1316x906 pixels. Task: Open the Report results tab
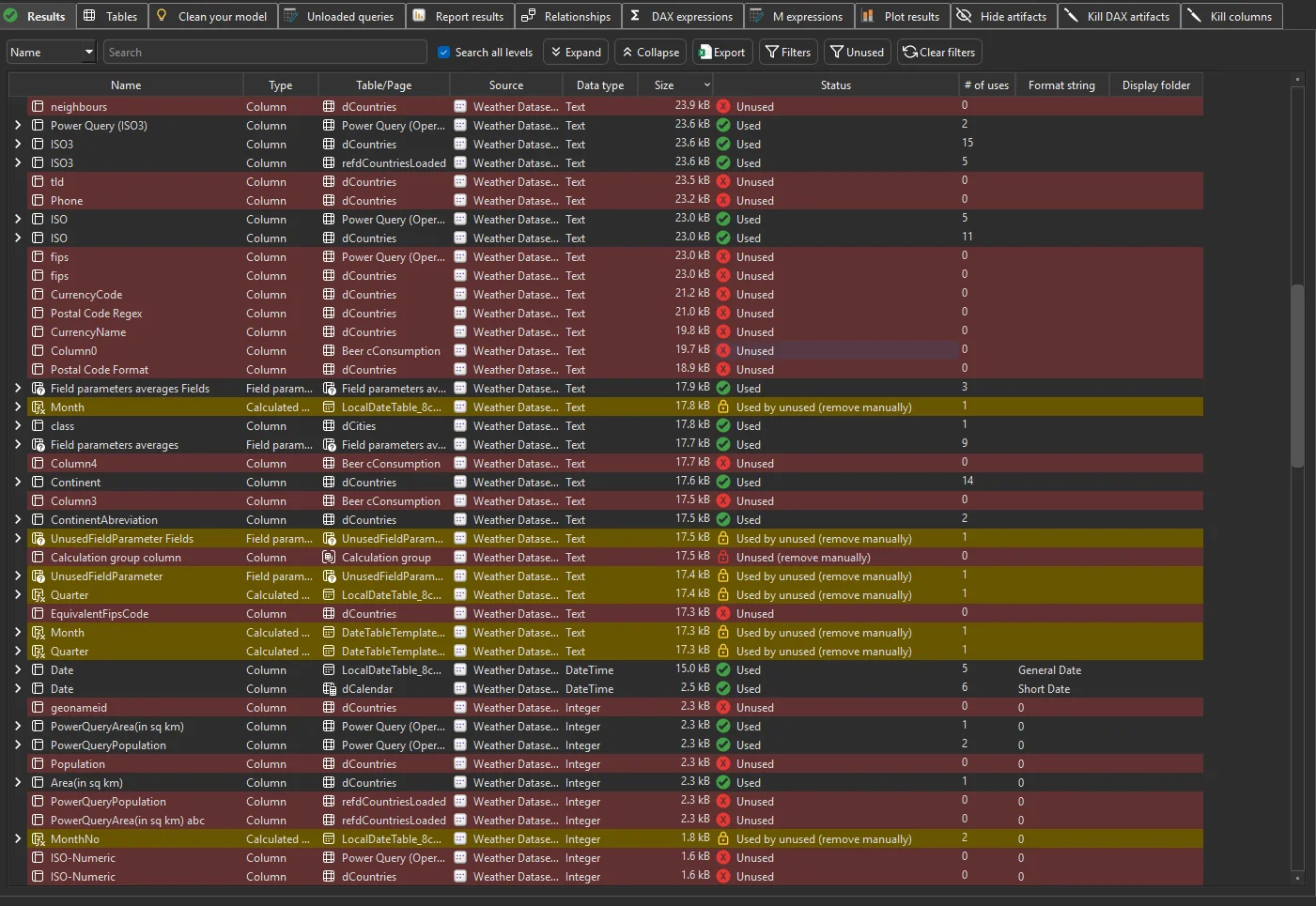coord(458,16)
